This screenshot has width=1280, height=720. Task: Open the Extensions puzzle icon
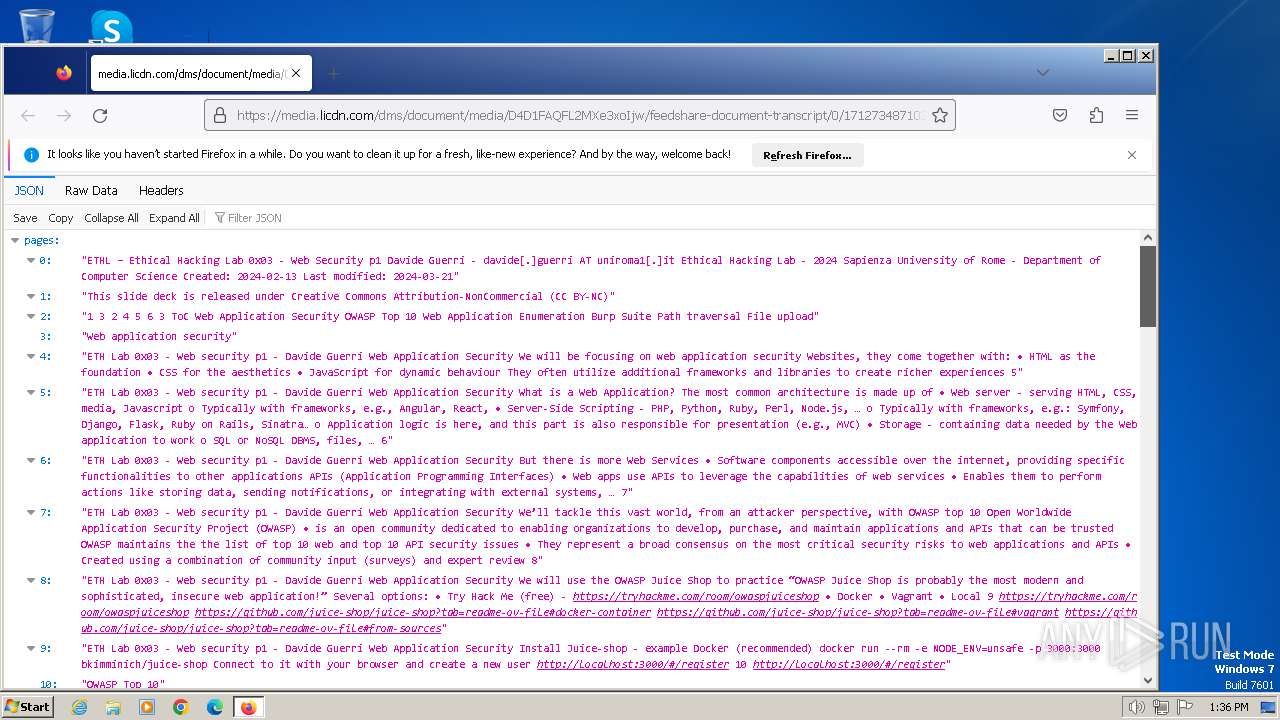point(1096,116)
